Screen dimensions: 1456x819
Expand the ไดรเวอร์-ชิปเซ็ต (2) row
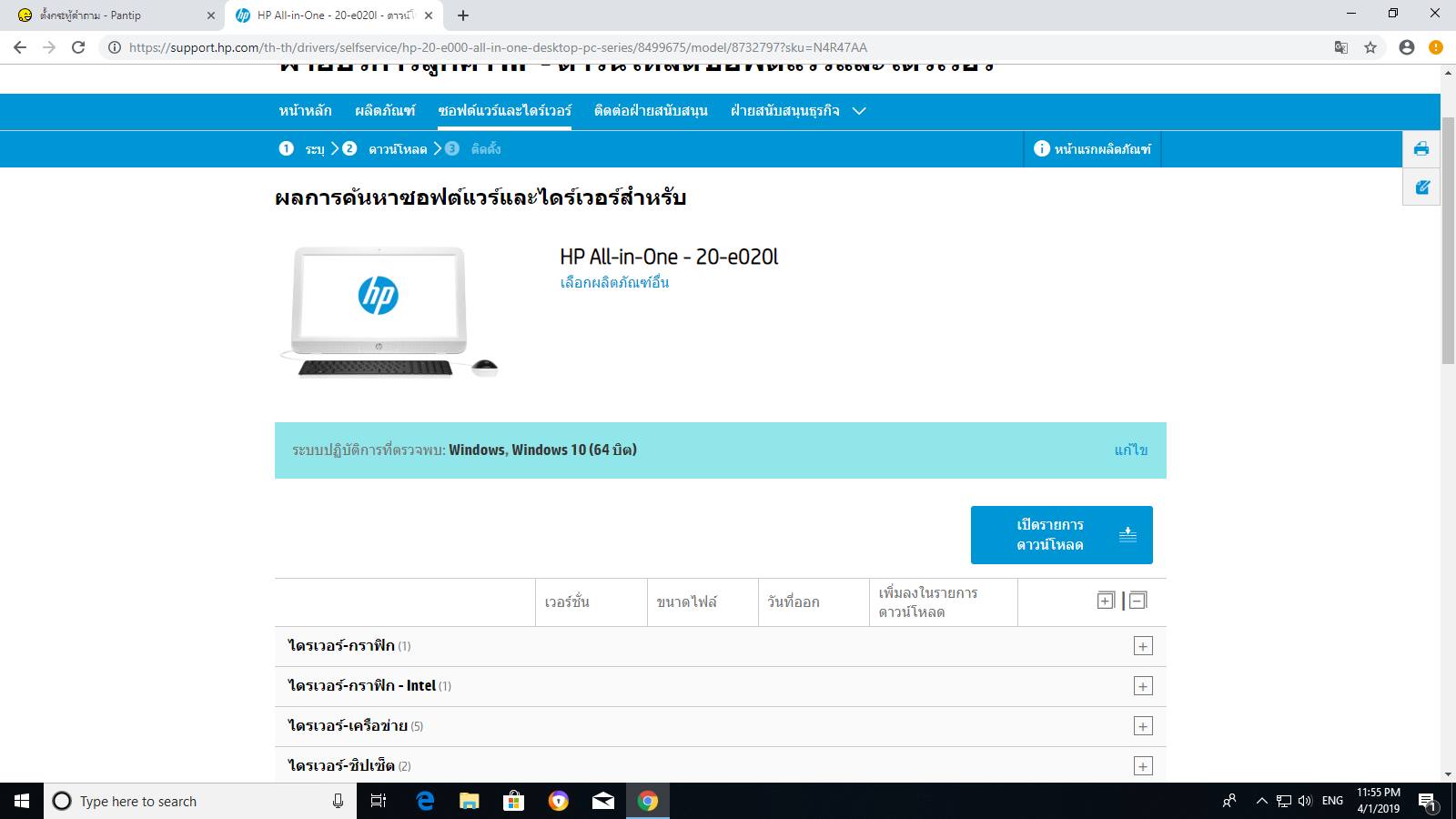721,765
